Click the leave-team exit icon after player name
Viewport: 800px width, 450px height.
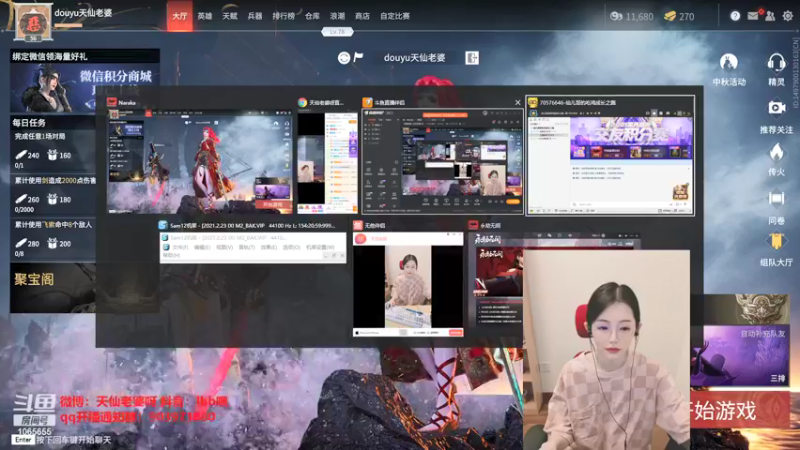click(x=472, y=58)
